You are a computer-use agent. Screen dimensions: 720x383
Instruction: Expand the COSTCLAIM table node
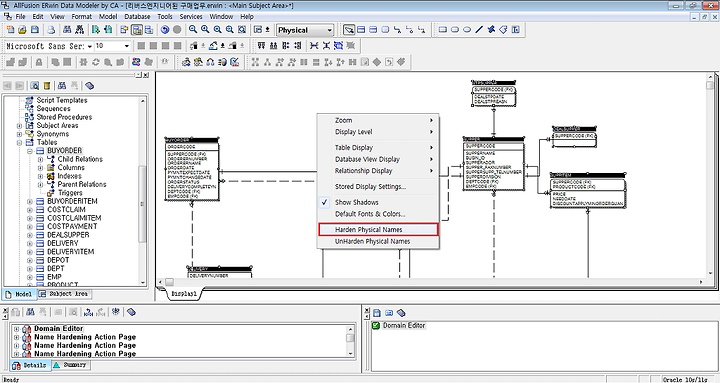(x=30, y=209)
